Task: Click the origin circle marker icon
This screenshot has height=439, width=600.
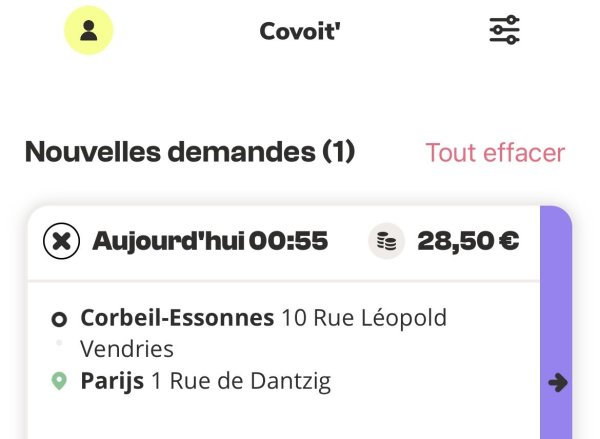Action: [x=59, y=319]
